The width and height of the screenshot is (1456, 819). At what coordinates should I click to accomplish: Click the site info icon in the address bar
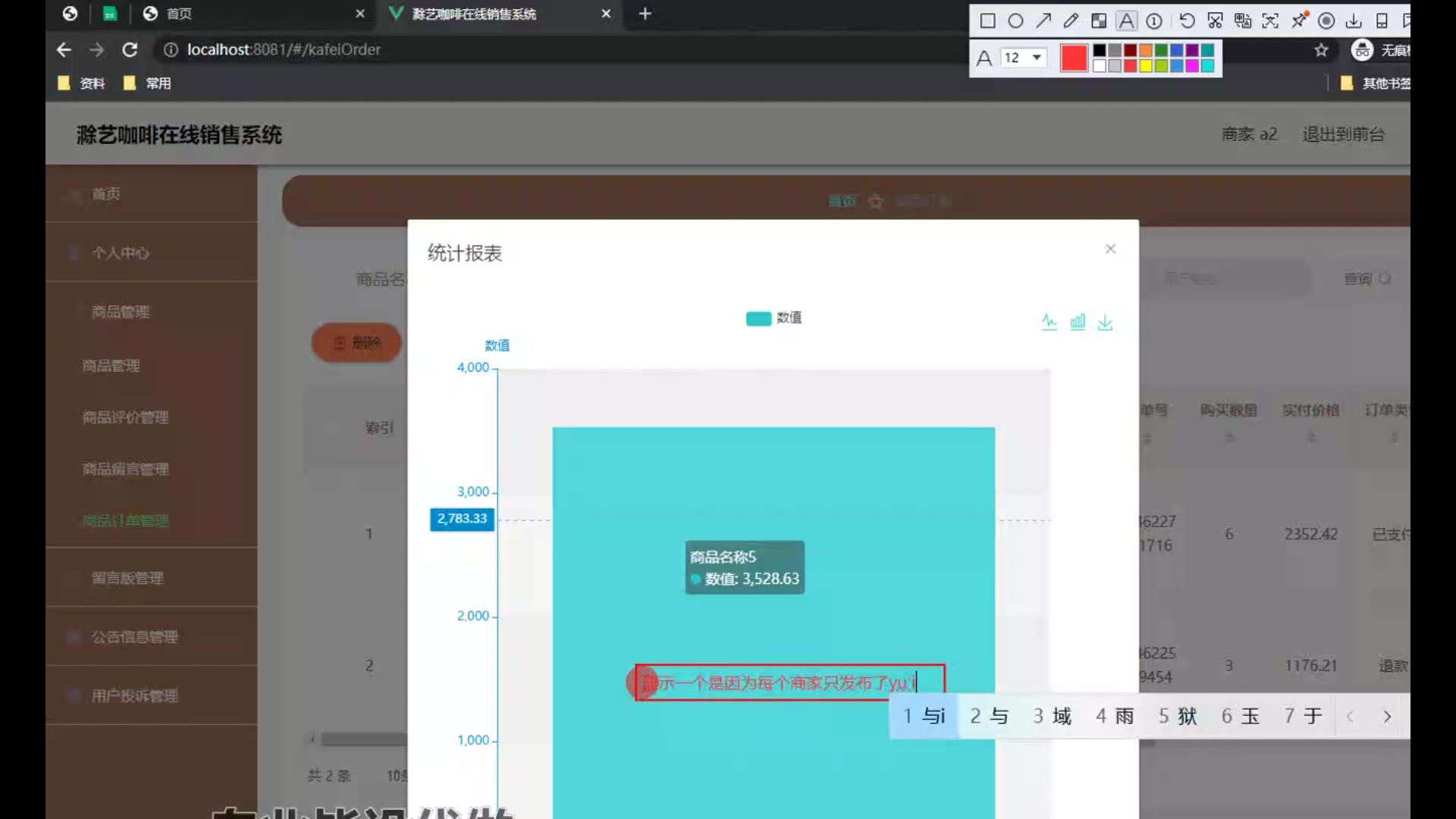[171, 49]
